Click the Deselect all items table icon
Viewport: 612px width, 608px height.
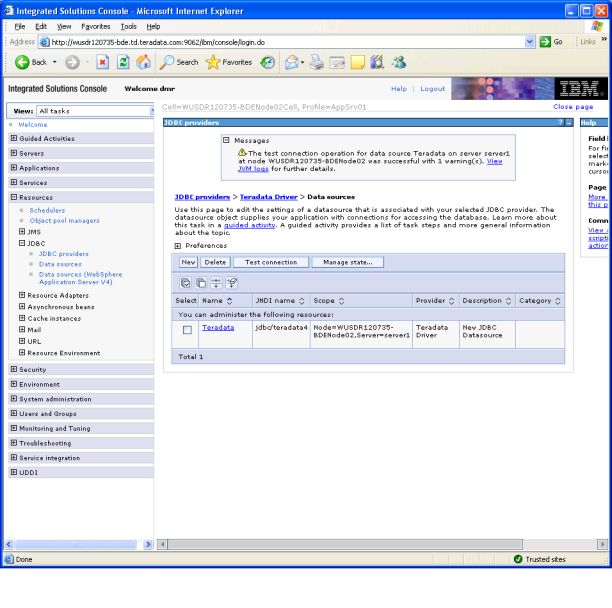click(x=201, y=283)
